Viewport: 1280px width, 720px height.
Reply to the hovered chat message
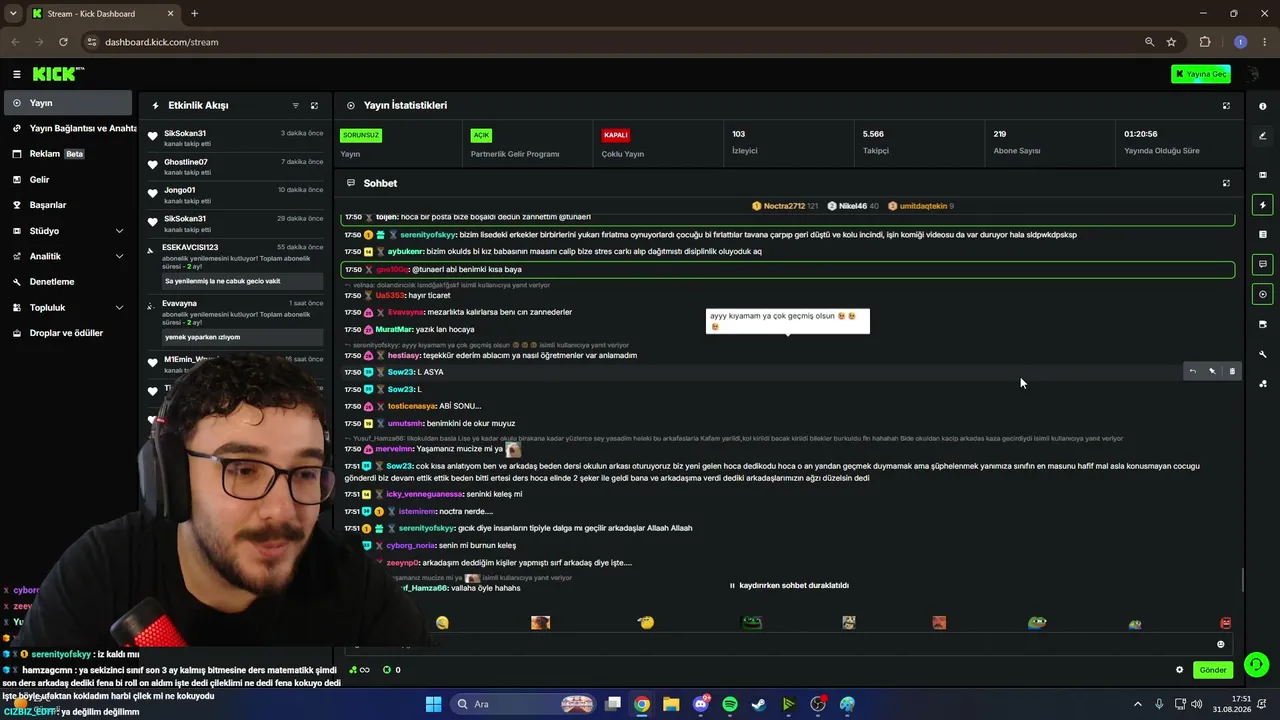1192,371
